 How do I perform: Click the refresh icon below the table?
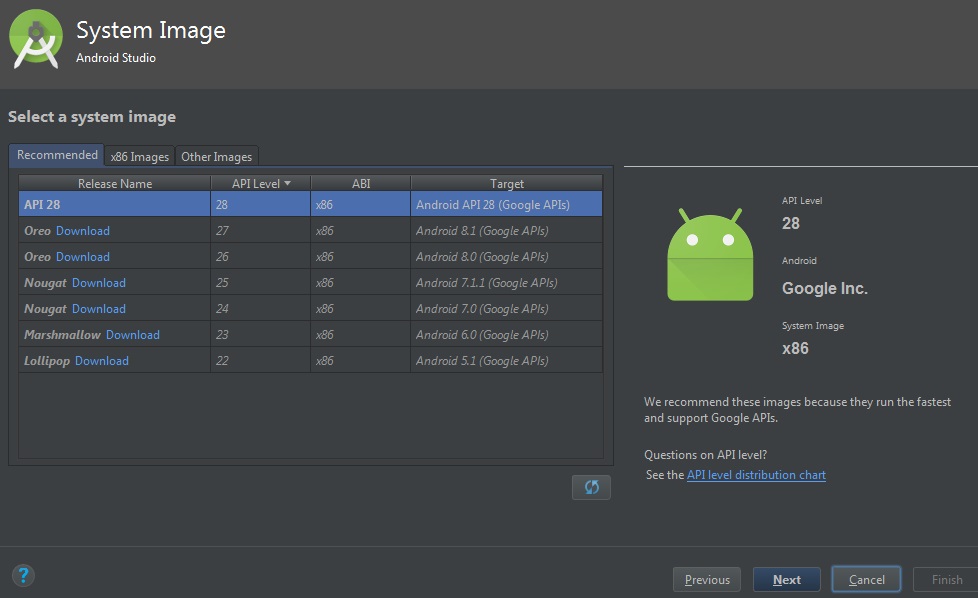pyautogui.click(x=591, y=487)
